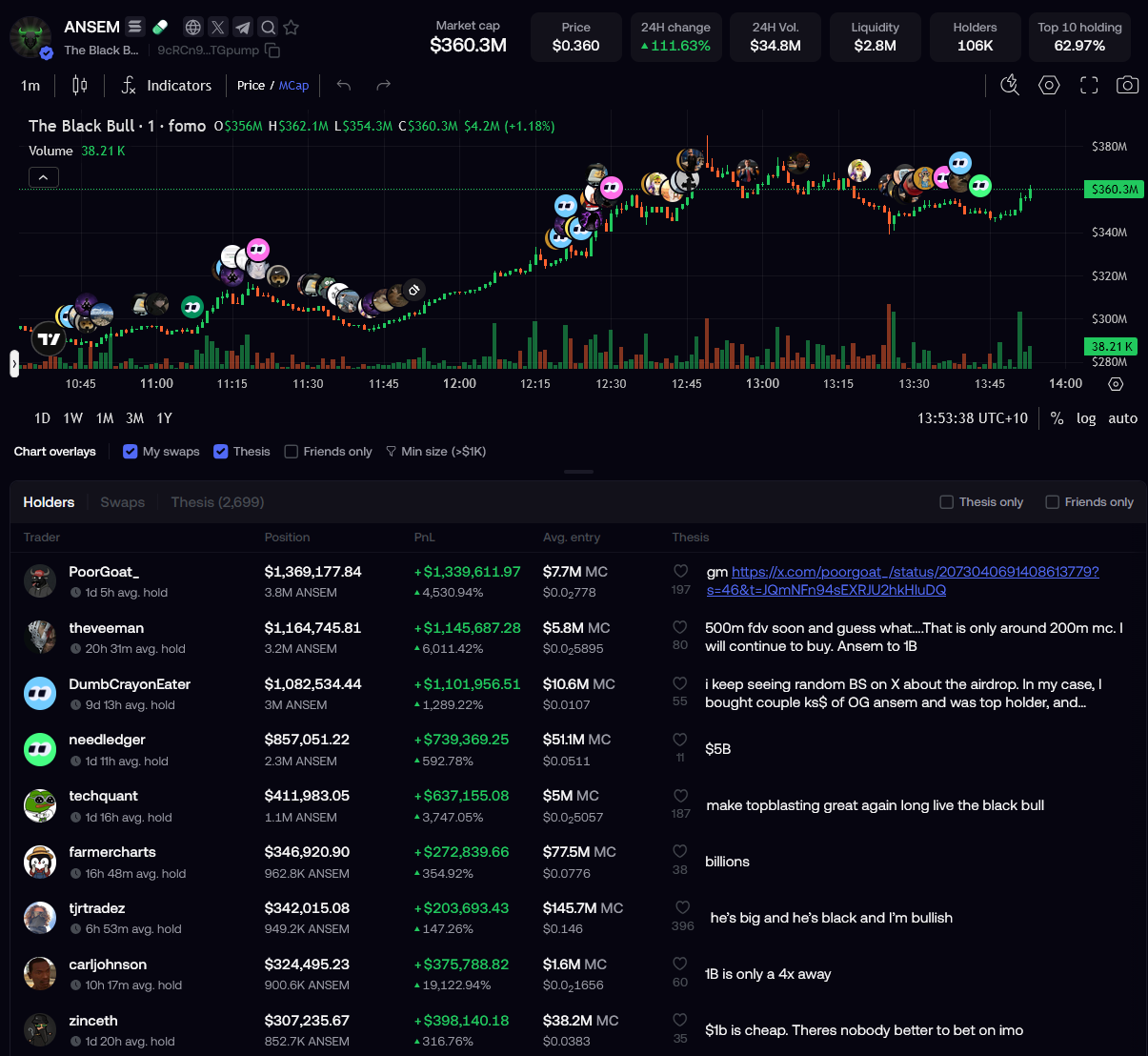Favorite ANSEM with the star icon

coord(291,28)
